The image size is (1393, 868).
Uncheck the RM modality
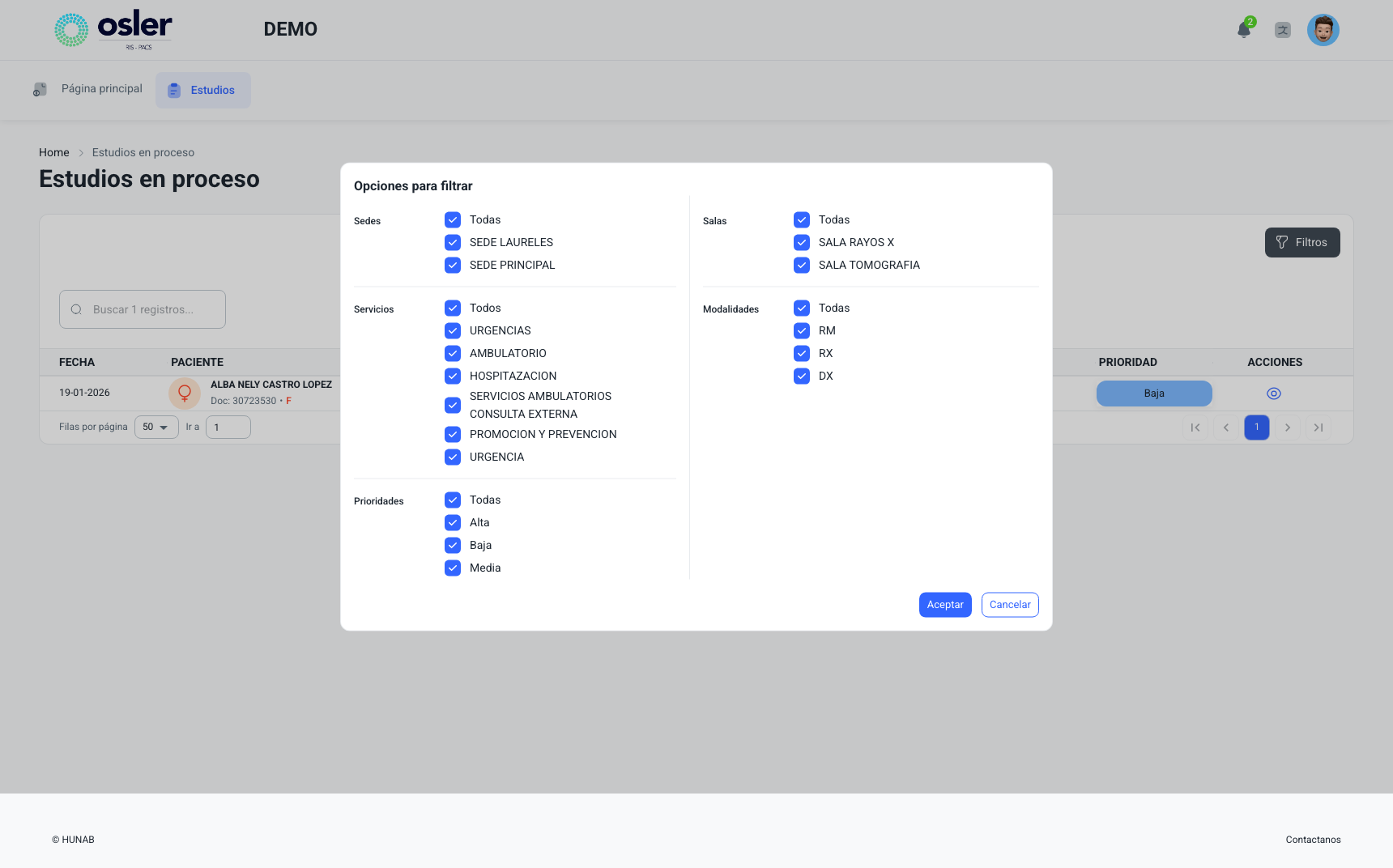point(802,330)
